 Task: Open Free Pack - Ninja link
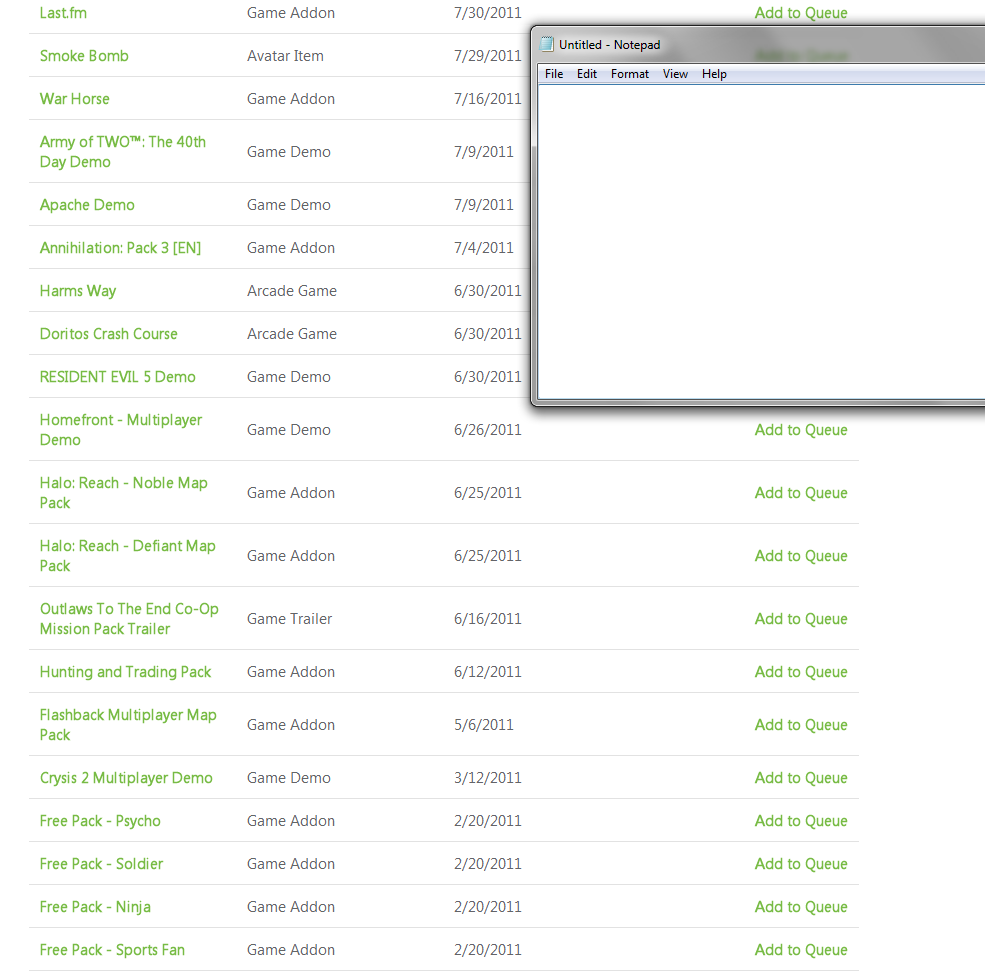point(95,907)
